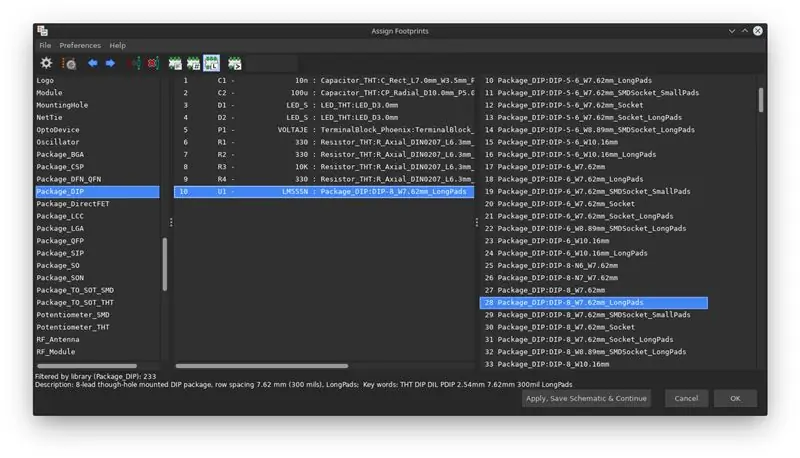This screenshot has height=458, width=800.
Task: Click the Cancel button
Action: click(686, 398)
